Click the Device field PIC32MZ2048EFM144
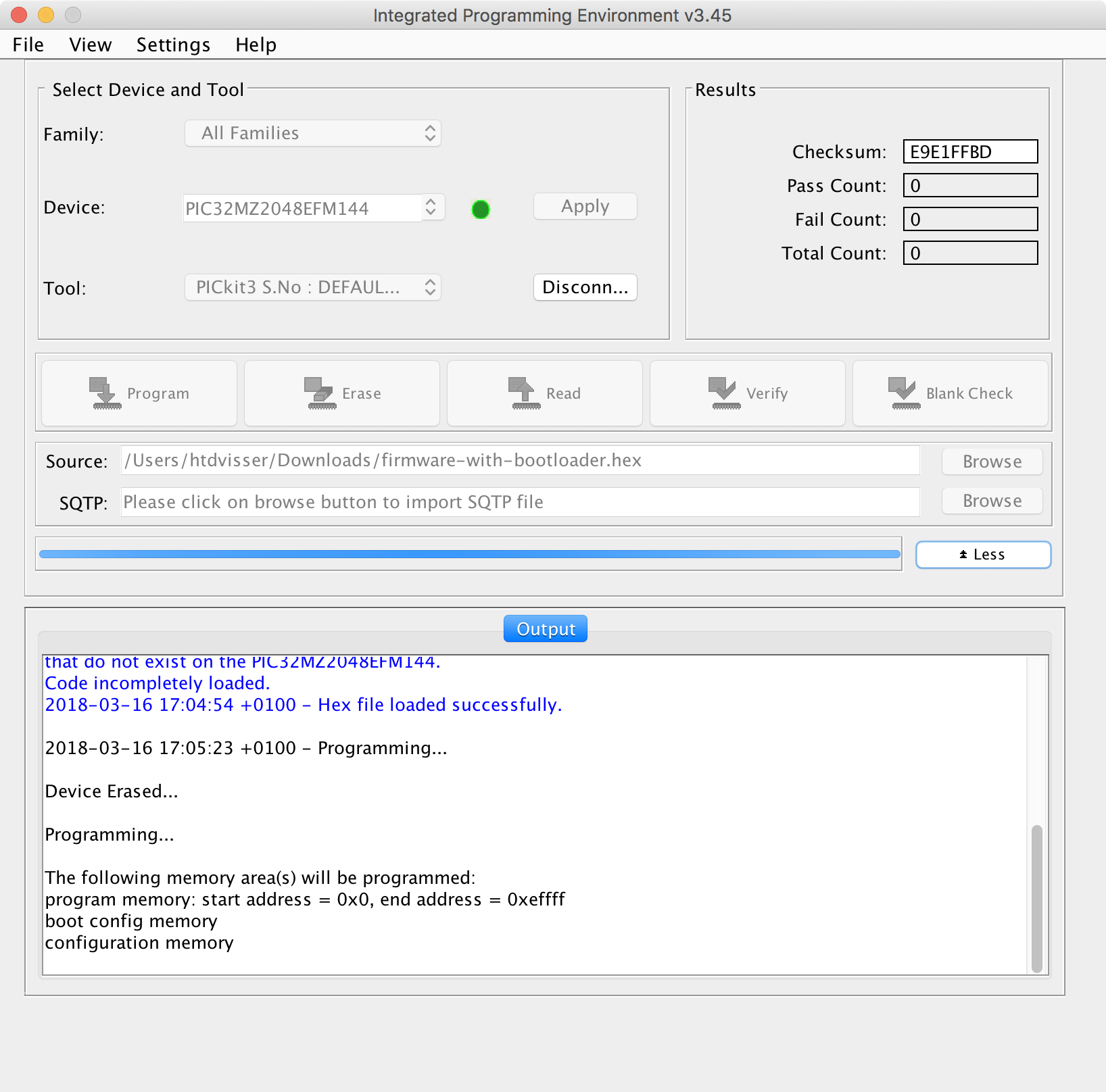Viewport: 1106px width, 1092px height. click(302, 208)
